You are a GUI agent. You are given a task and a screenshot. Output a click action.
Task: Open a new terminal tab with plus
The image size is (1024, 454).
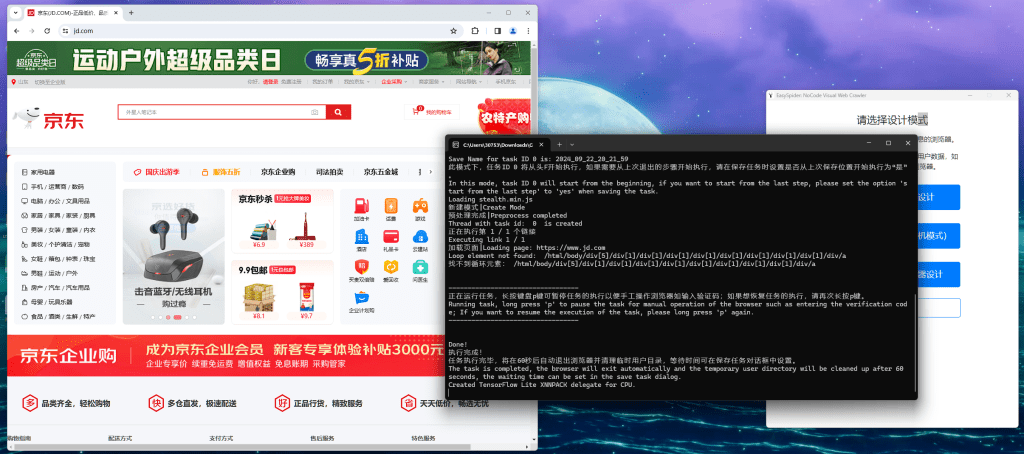559,144
